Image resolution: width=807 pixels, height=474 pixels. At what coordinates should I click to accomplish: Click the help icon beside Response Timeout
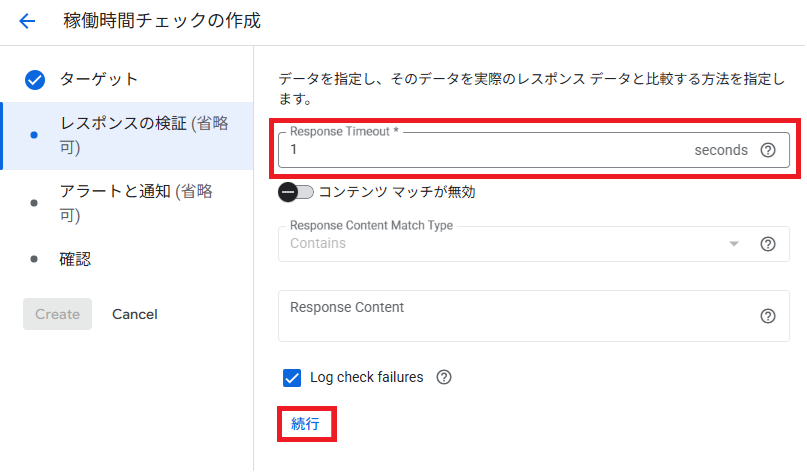(768, 150)
